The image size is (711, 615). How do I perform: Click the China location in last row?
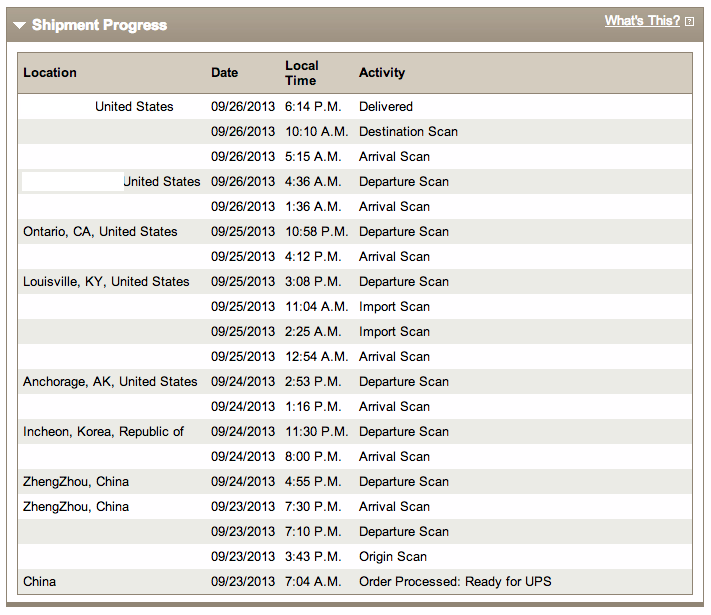(39, 581)
